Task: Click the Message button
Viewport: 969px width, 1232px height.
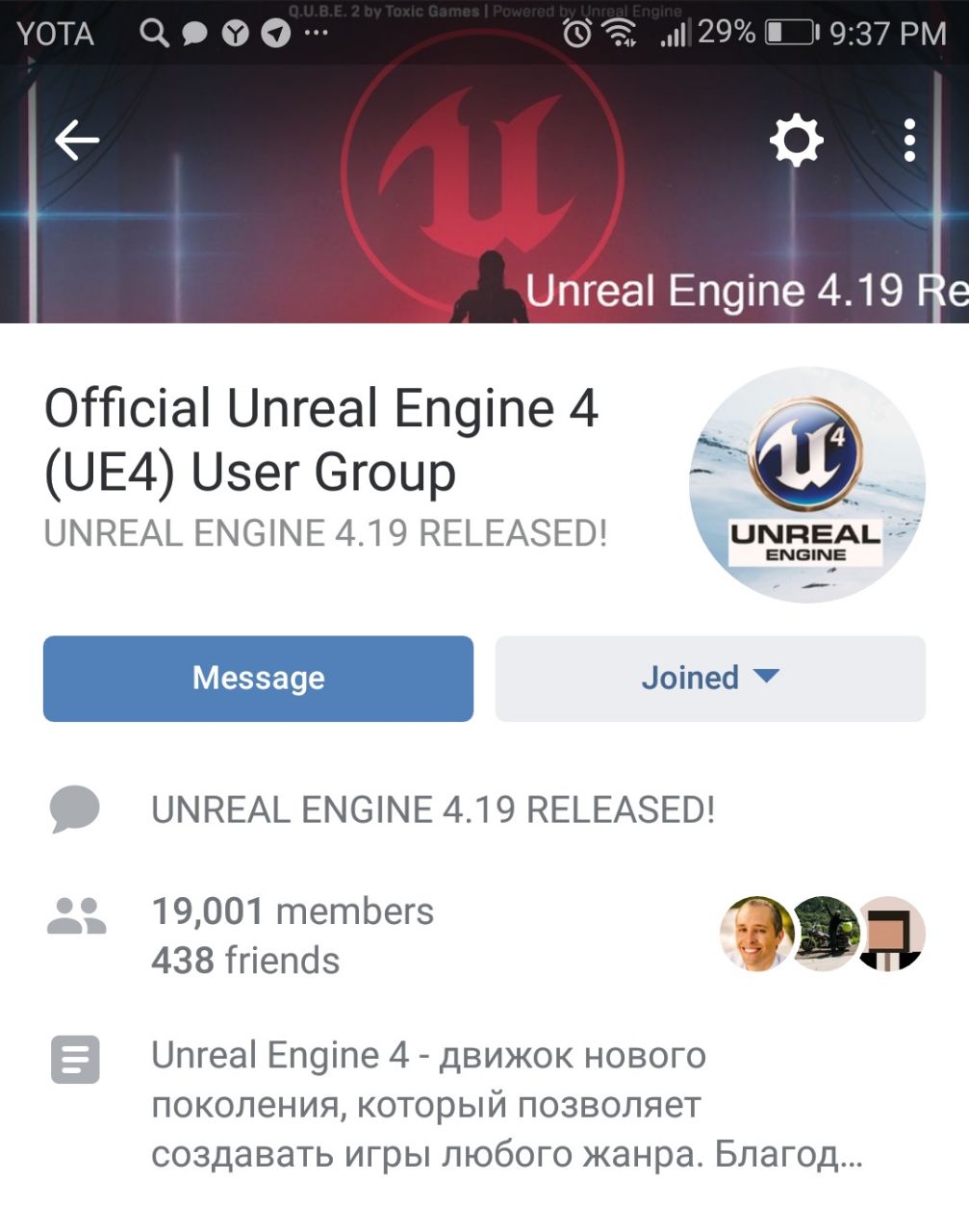Action: pyautogui.click(x=258, y=679)
